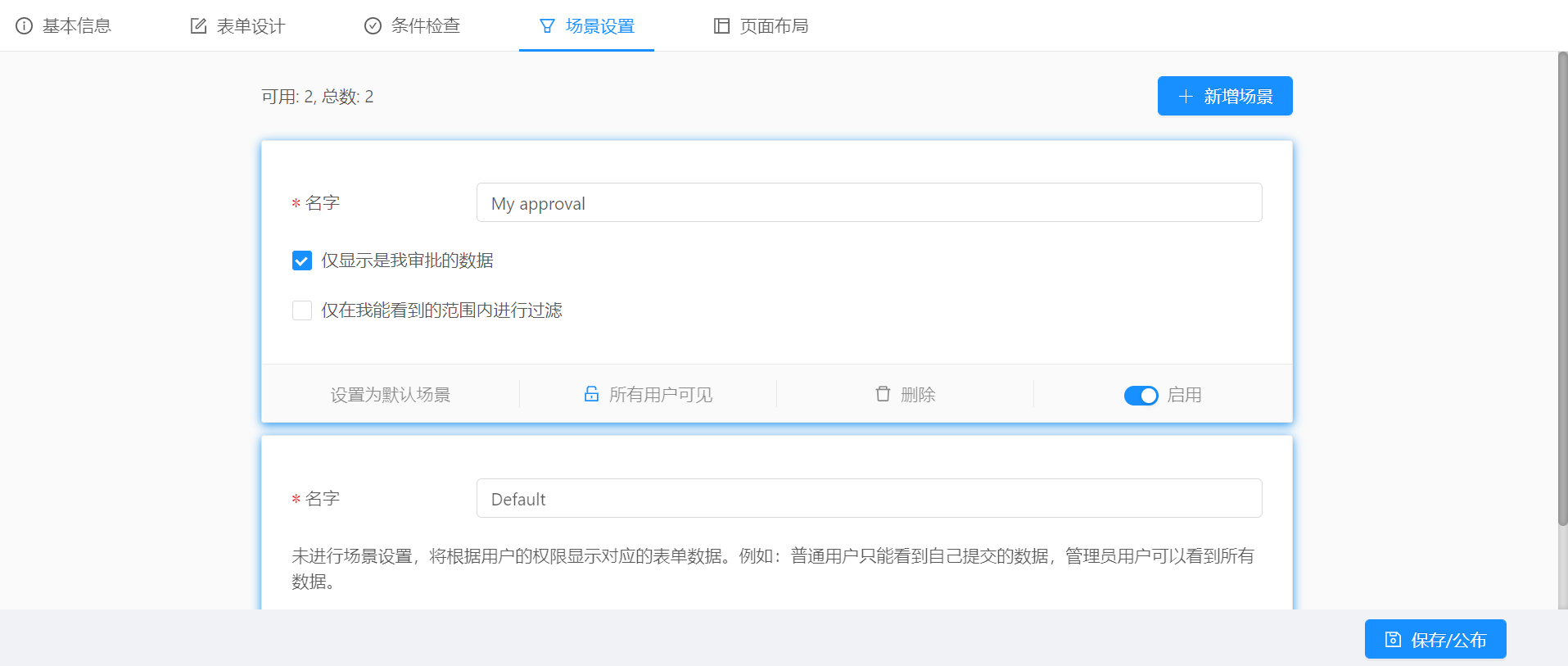This screenshot has width=1568, height=666.
Task: Click the funnel icon on 场景设置 tab
Action: tap(547, 26)
